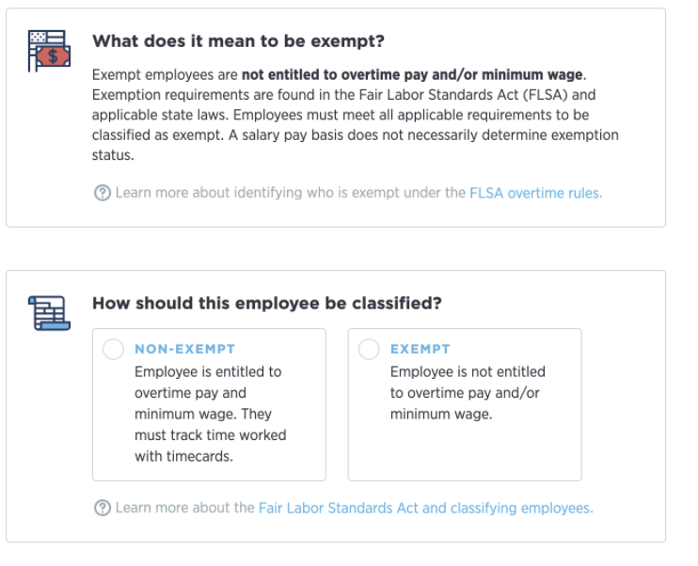Viewport: 698px width, 566px height.
Task: Click the blue scroll document icon
Action: coord(49,313)
